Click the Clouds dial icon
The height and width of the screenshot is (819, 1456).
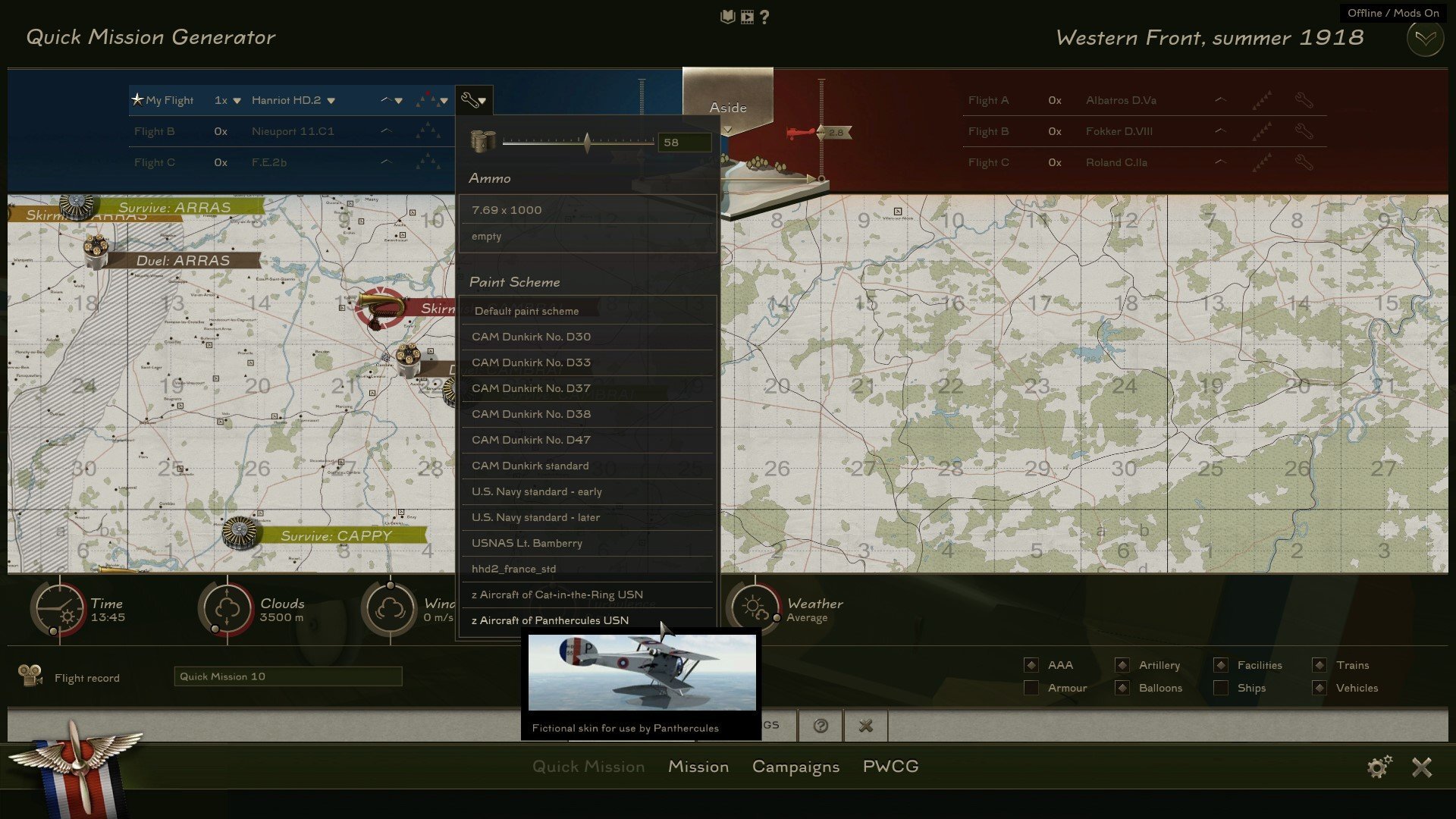point(227,609)
